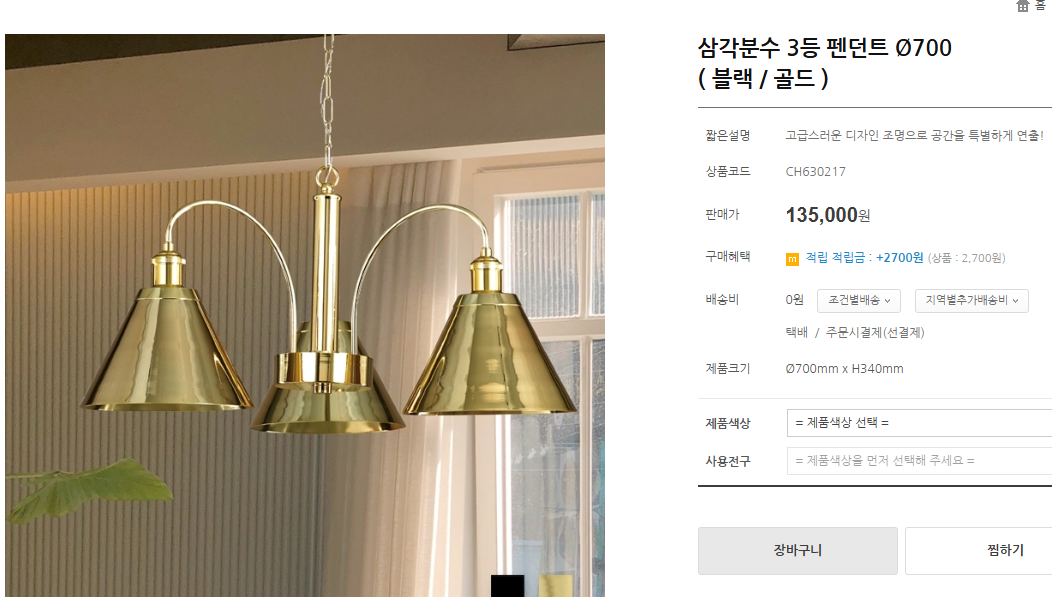Viewport: 1052px width, 597px height.
Task: Click the chevron on 지역별추가배송비
Action: click(1016, 301)
